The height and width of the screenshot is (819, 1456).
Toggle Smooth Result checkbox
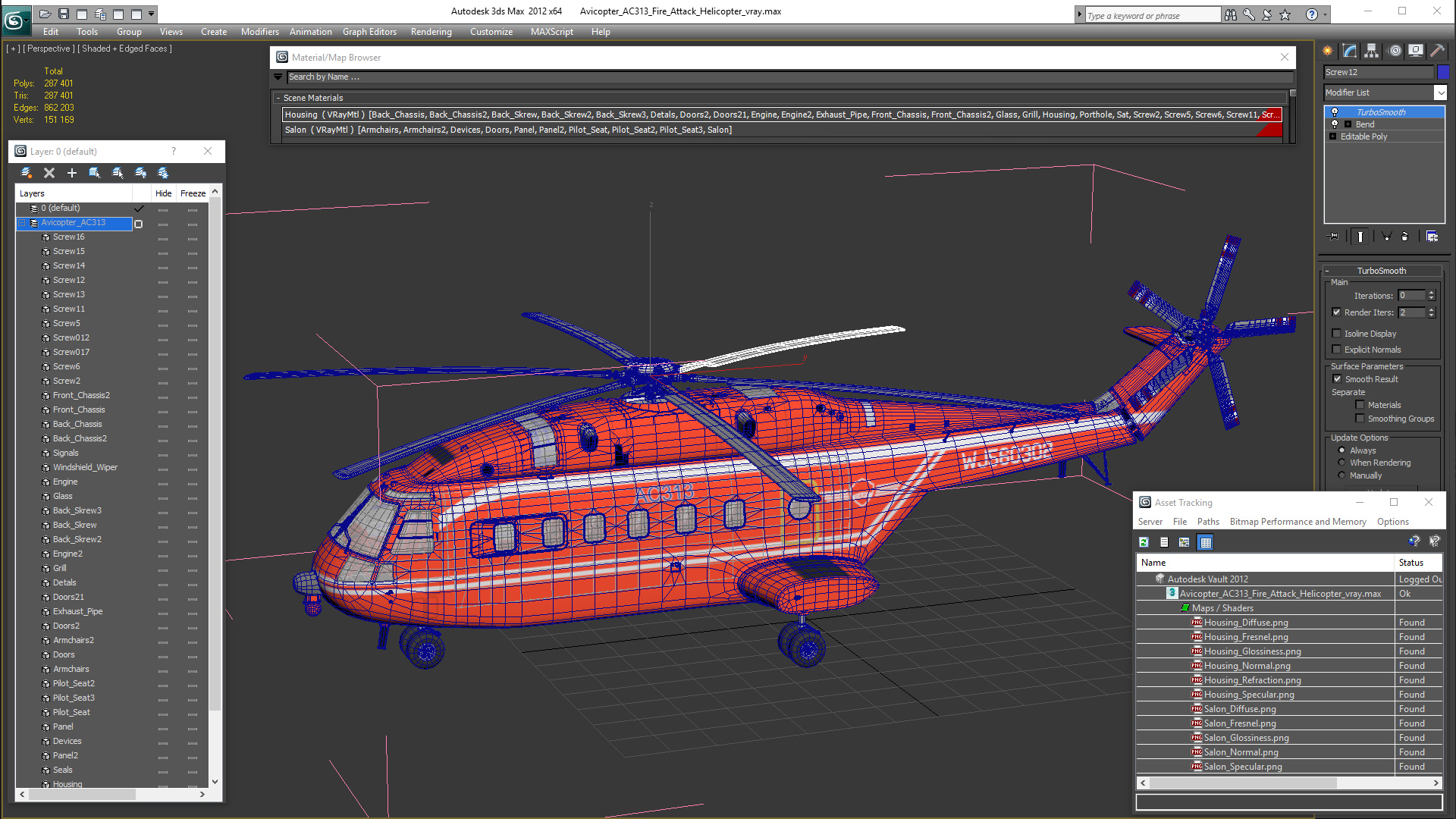(1337, 379)
